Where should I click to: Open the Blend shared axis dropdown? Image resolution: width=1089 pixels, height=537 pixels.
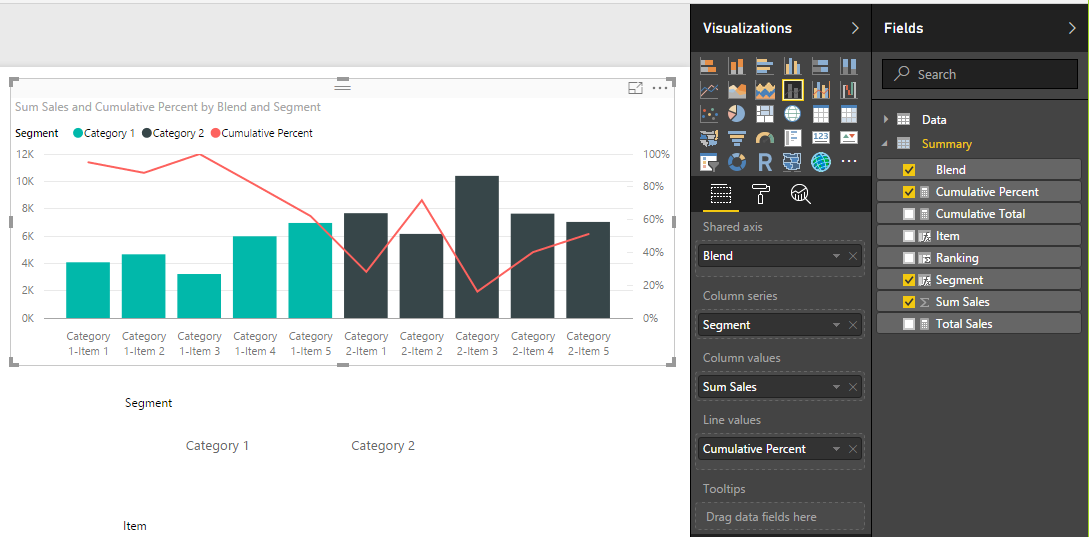point(836,256)
